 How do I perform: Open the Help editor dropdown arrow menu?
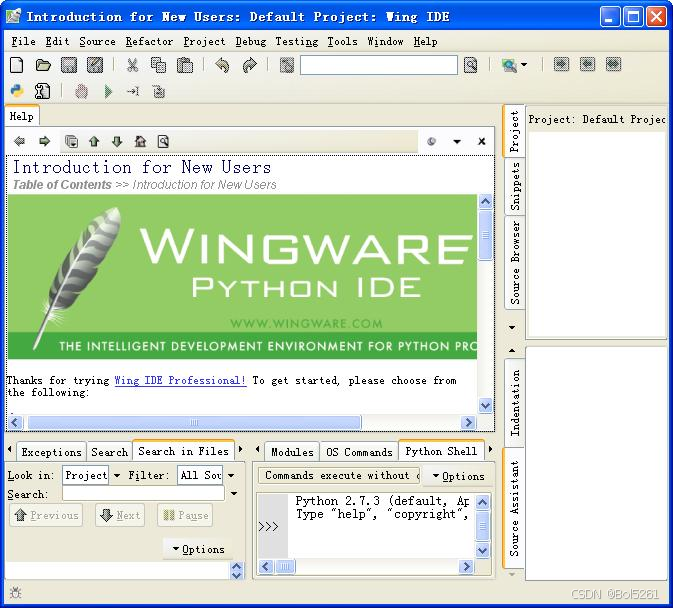pos(457,141)
